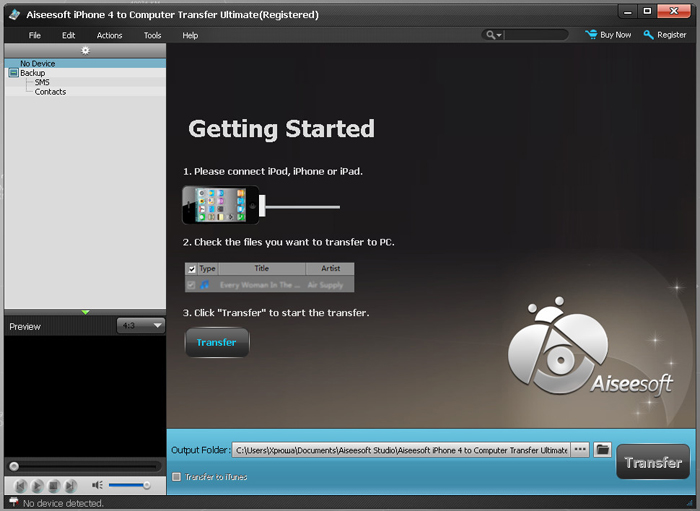Open the Actions menu
700x511 pixels.
tap(109, 35)
